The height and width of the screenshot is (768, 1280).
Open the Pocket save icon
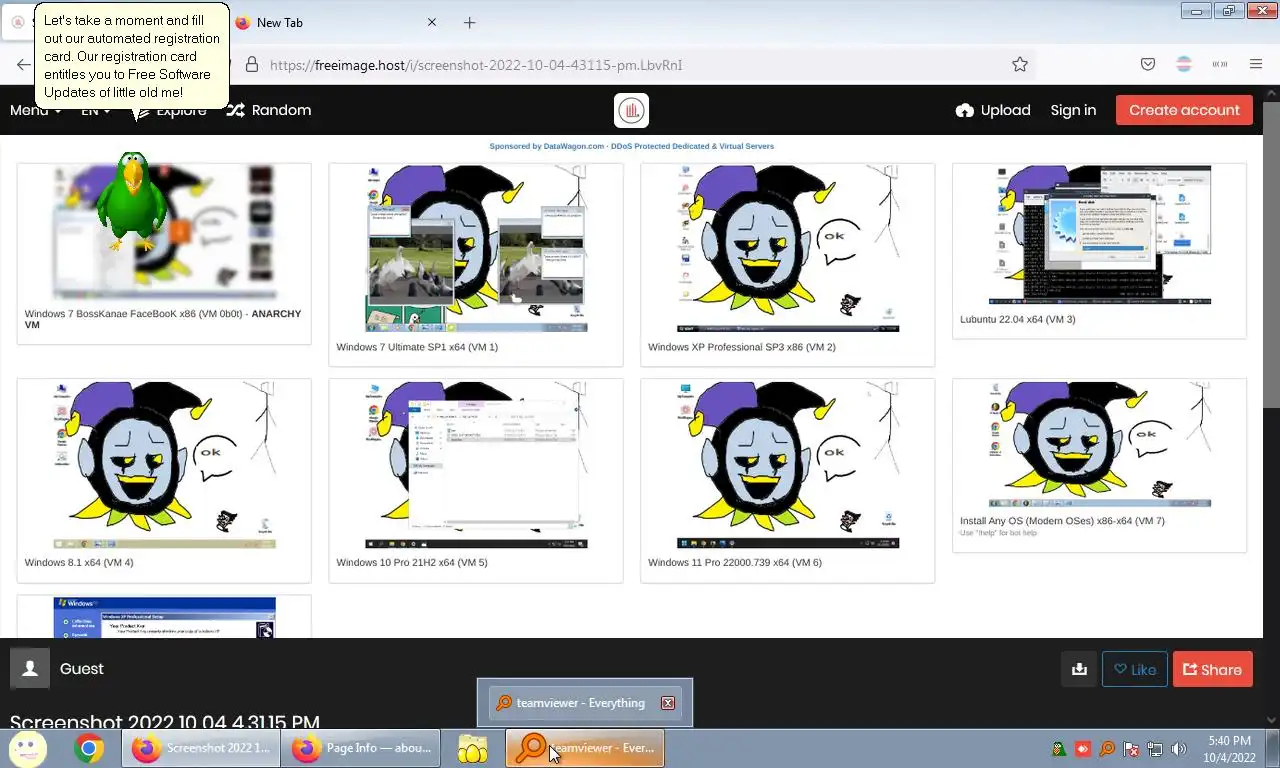point(1148,64)
